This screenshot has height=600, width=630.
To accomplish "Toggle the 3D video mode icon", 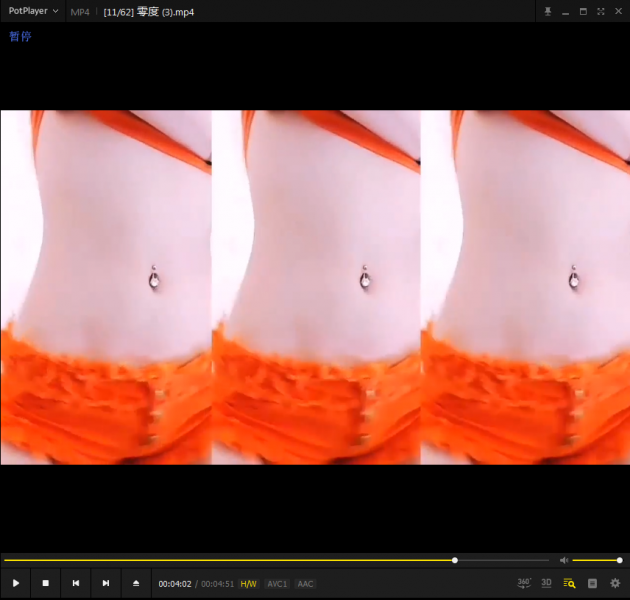I will 547,583.
